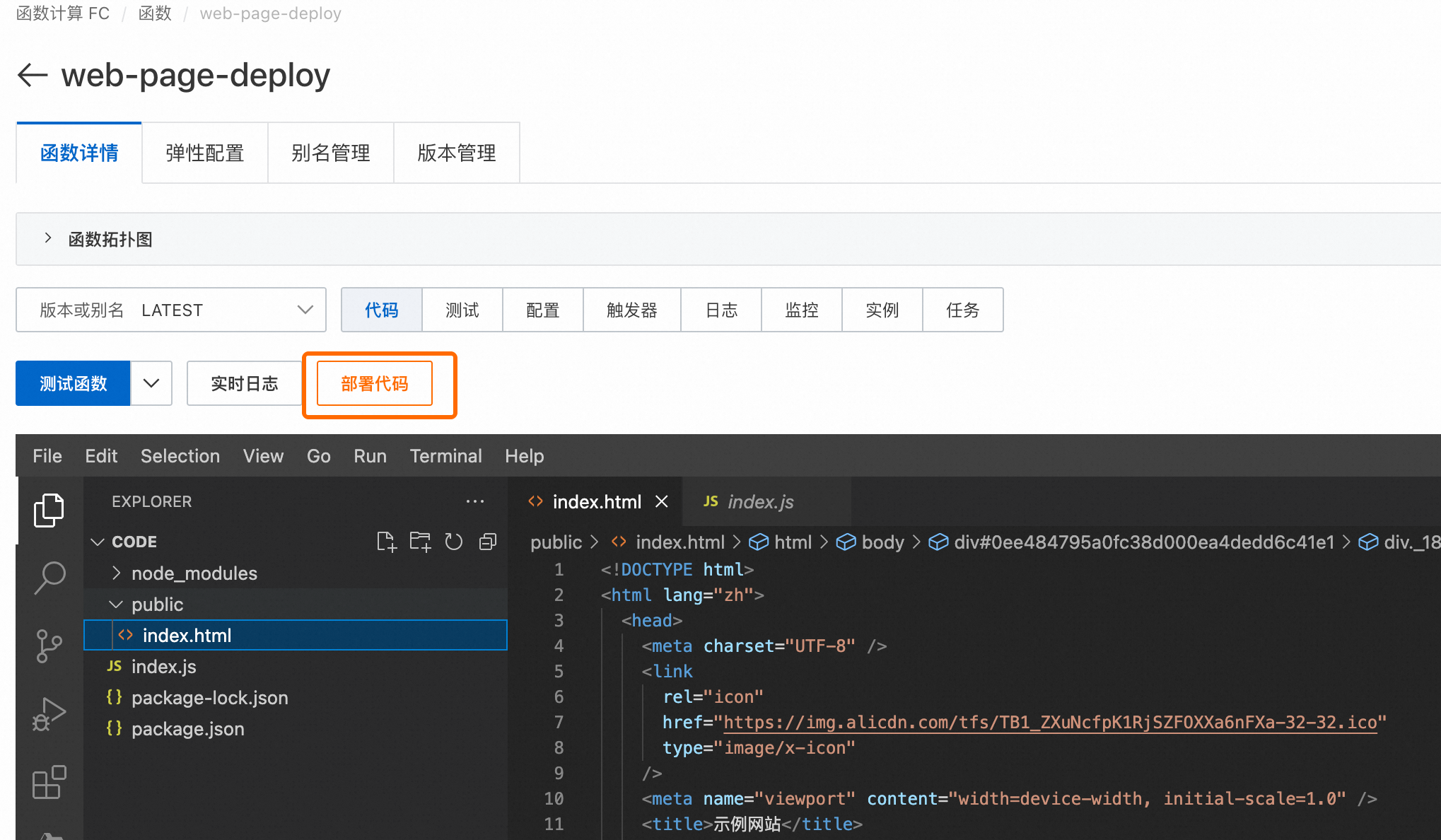
Task: Switch to the 触发器 tab
Action: tap(631, 310)
